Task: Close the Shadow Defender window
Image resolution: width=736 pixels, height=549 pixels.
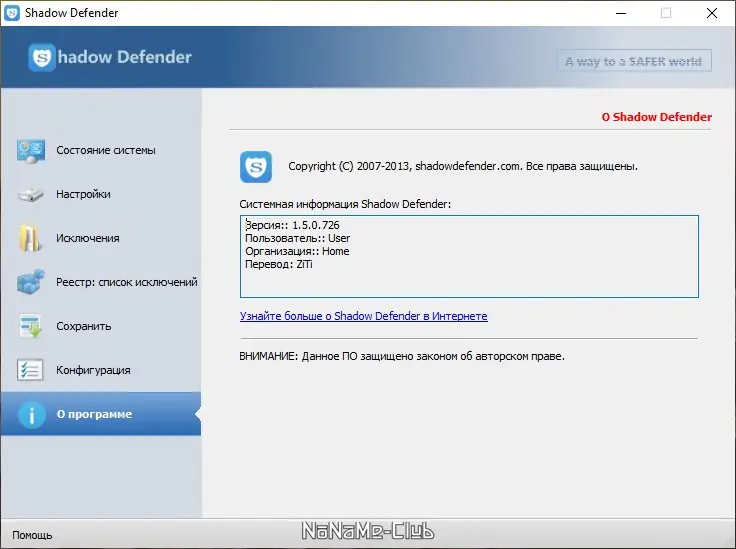Action: pyautogui.click(x=712, y=13)
